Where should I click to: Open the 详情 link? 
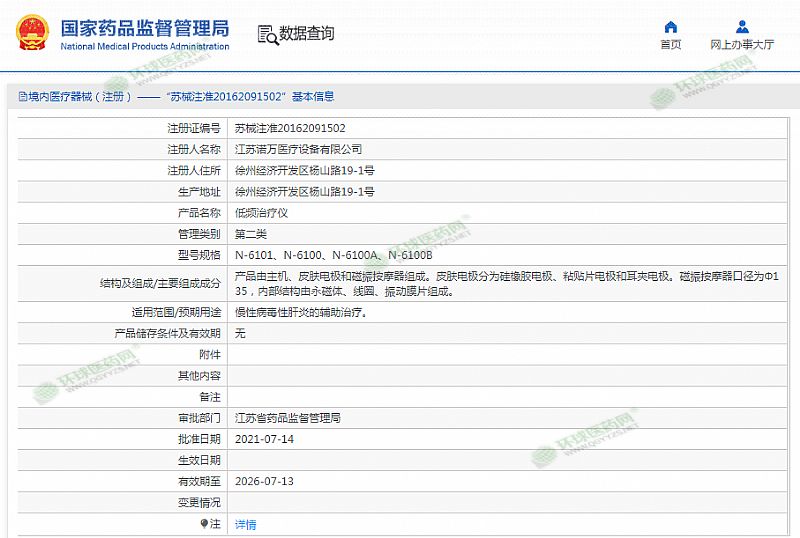click(x=245, y=524)
